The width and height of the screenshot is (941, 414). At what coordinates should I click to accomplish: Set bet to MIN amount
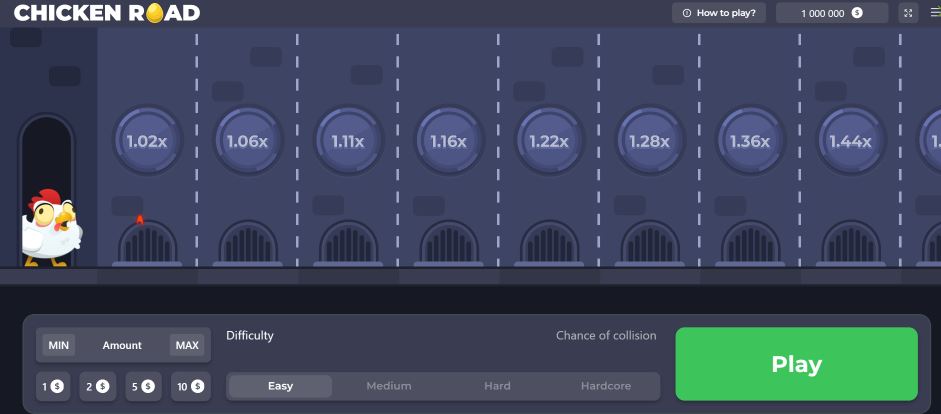[59, 345]
